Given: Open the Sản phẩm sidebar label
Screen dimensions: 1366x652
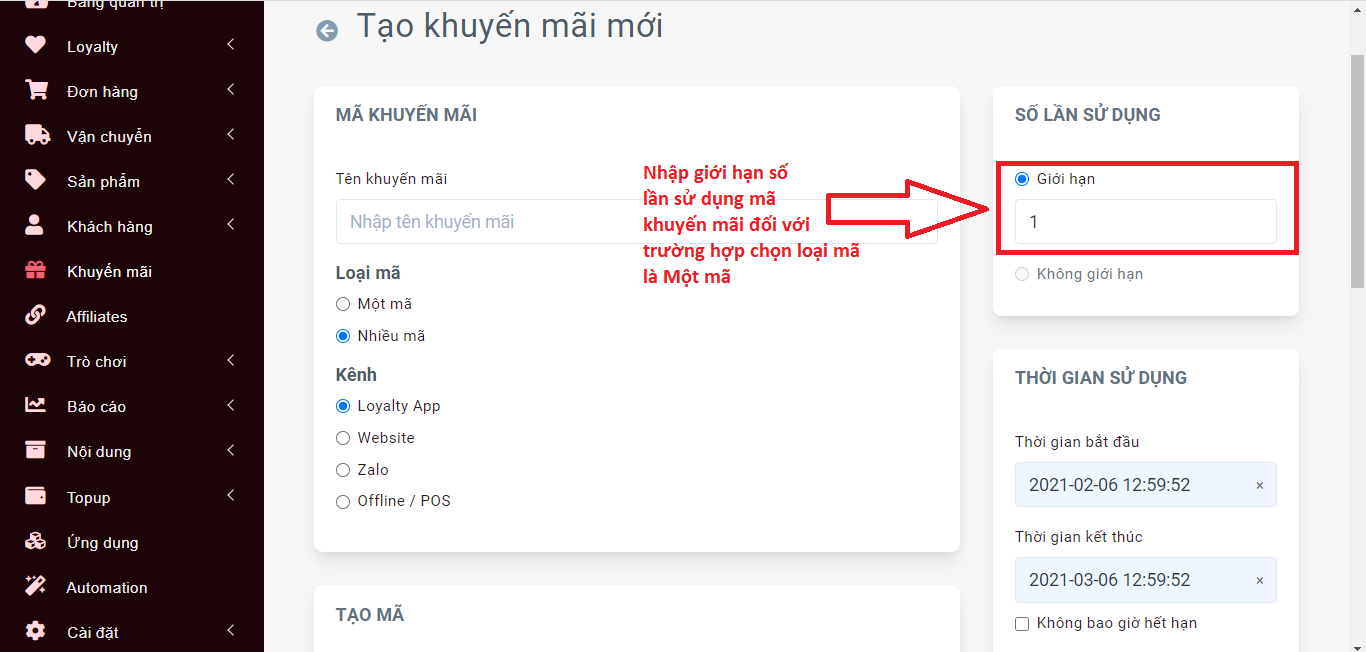Looking at the screenshot, I should pyautogui.click(x=103, y=182).
